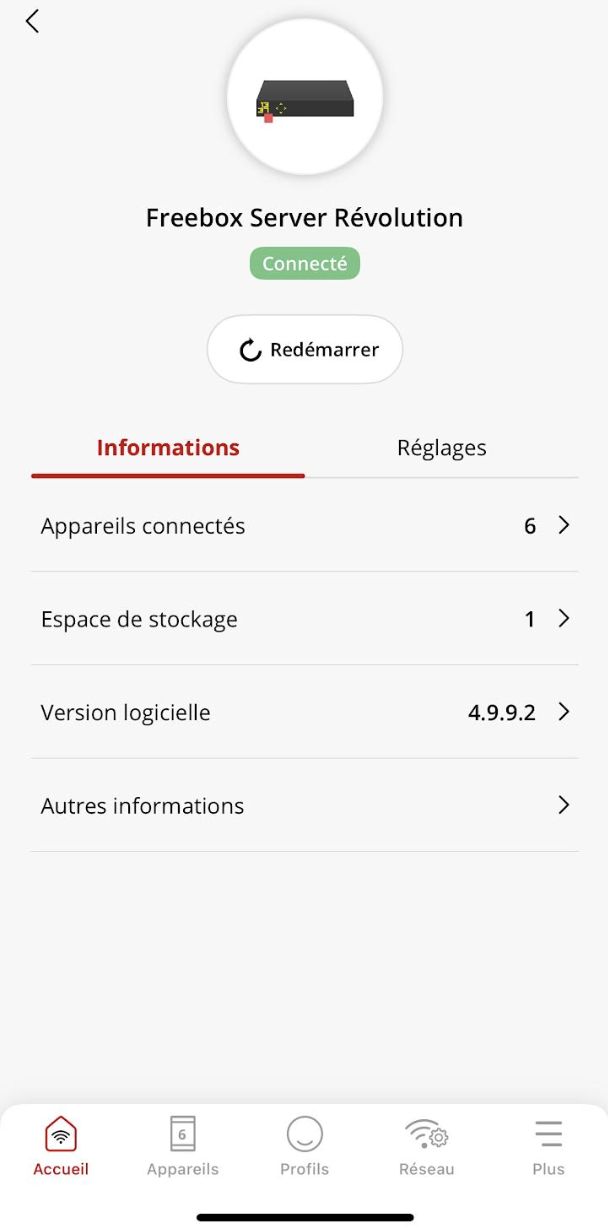This screenshot has width=608, height=1228.
Task: Open the Appareils devices icon
Action: 183,1135
